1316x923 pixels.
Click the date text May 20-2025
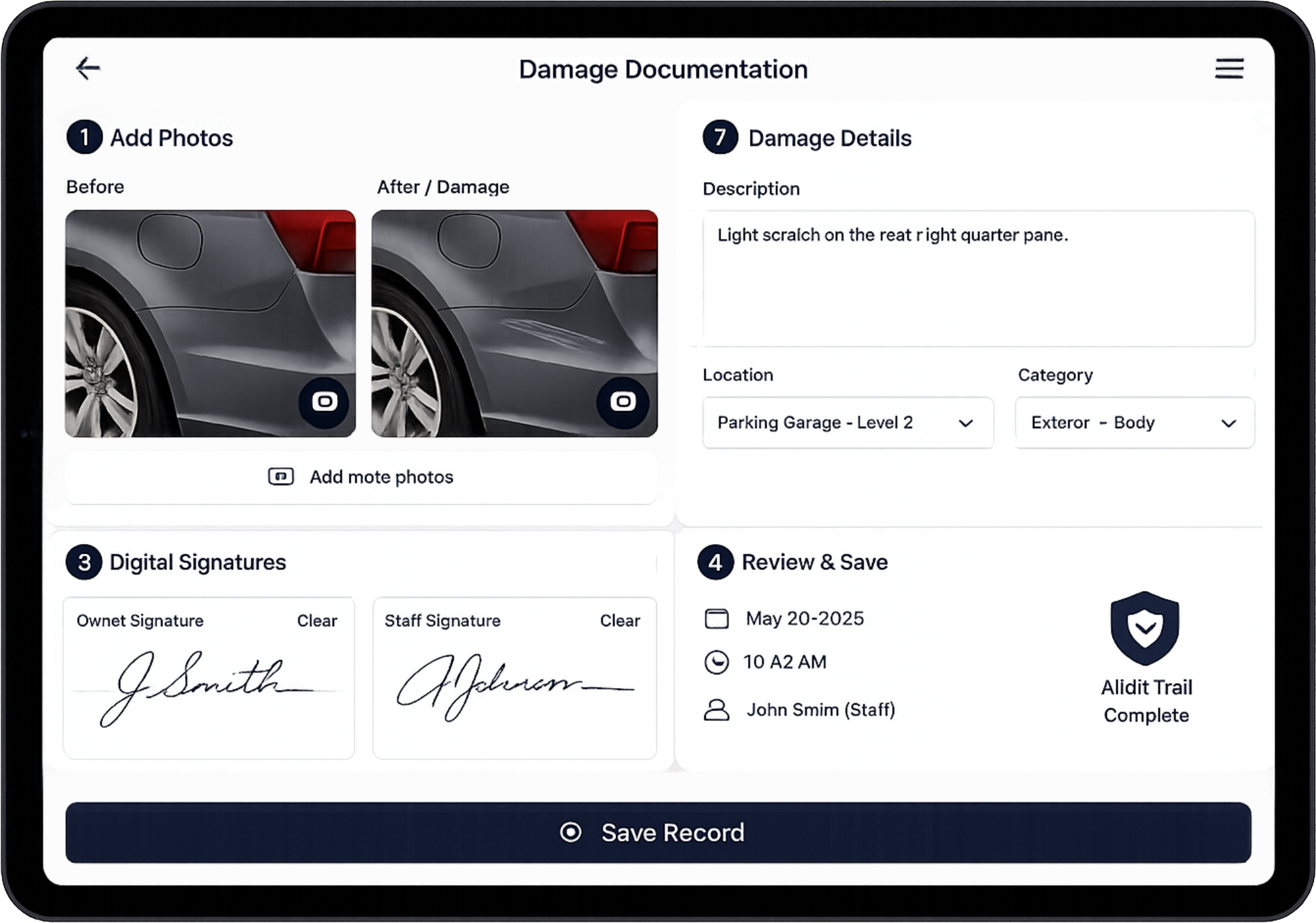[805, 618]
